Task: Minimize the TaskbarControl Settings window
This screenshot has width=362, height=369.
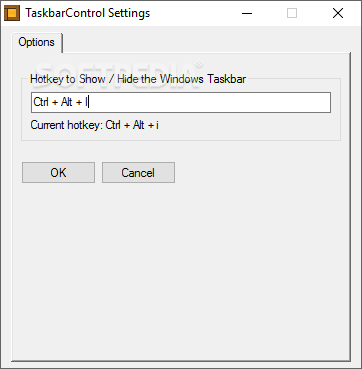Action: [247, 13]
